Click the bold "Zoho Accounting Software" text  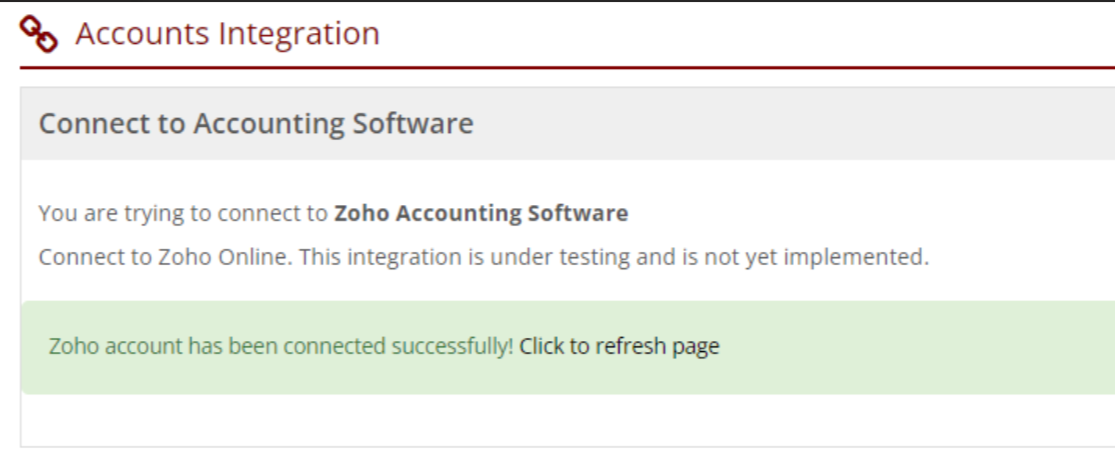(x=481, y=213)
